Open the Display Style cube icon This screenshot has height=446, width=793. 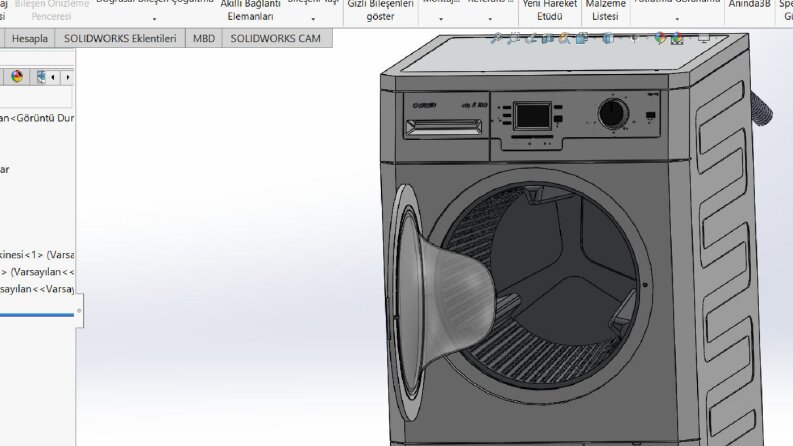607,38
